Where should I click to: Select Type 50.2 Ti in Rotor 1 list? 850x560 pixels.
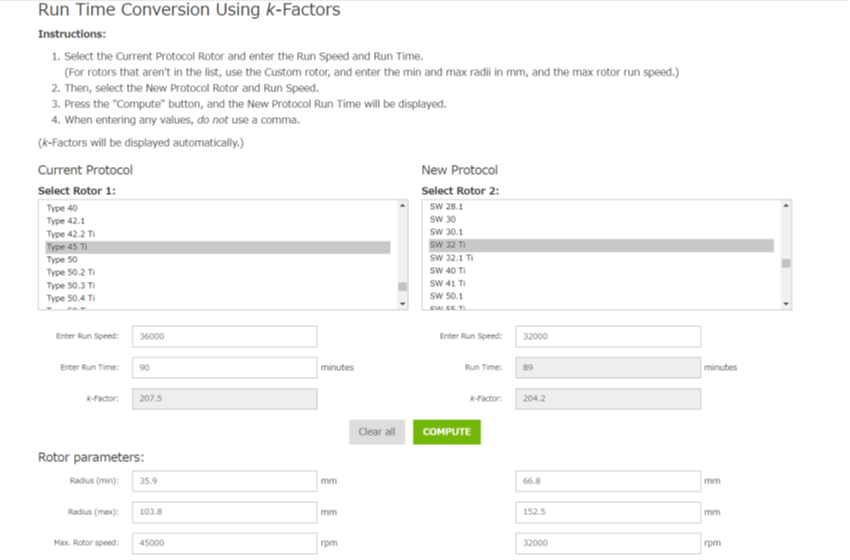coord(218,273)
